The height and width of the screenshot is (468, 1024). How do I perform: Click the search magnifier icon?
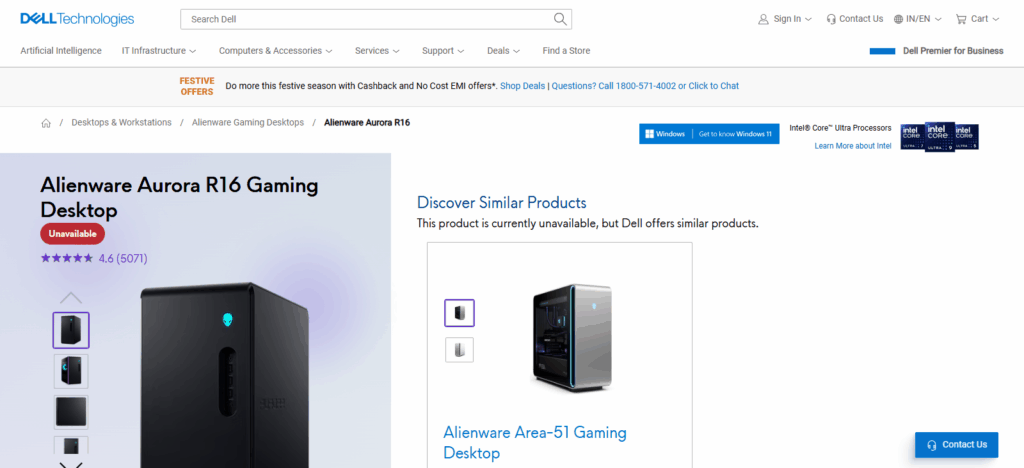click(560, 19)
